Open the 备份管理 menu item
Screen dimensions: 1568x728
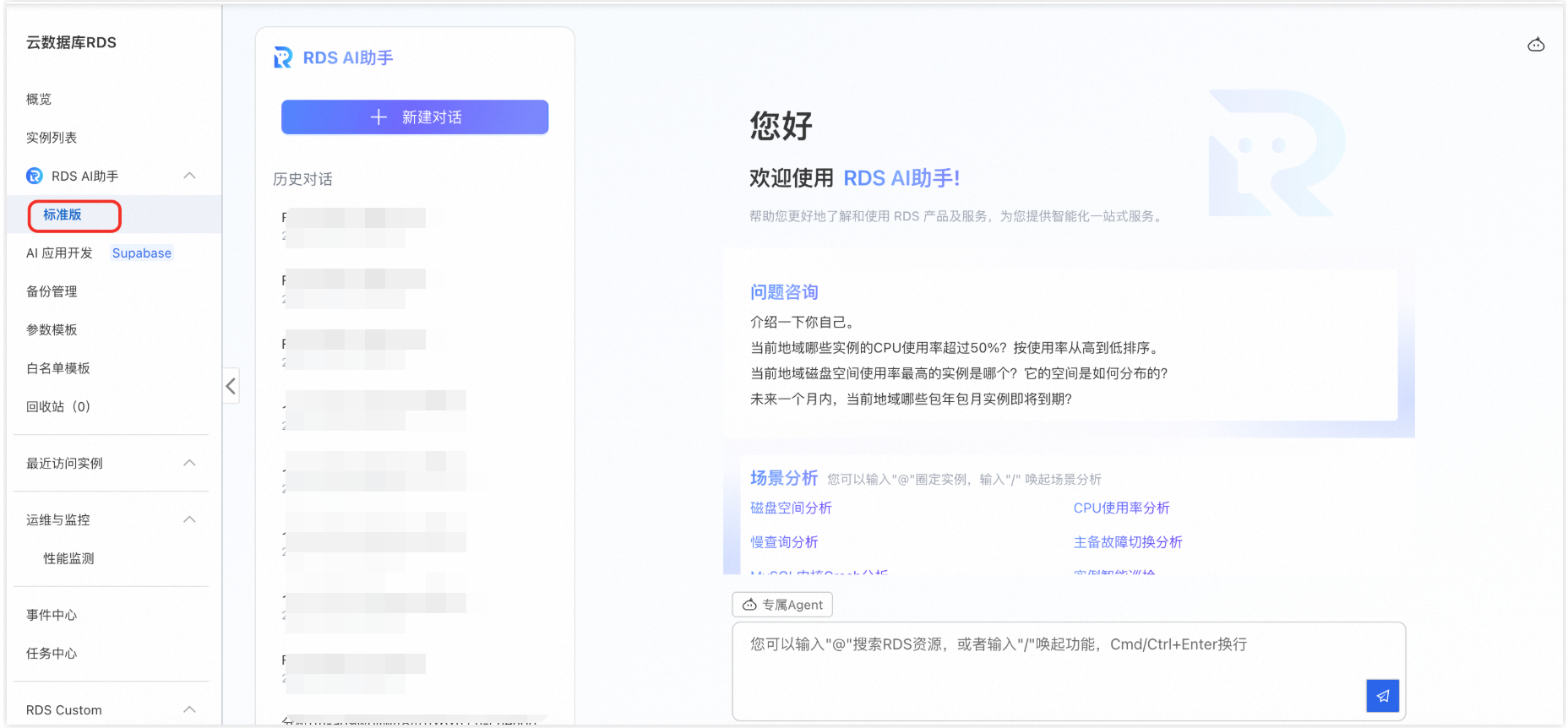coord(52,291)
